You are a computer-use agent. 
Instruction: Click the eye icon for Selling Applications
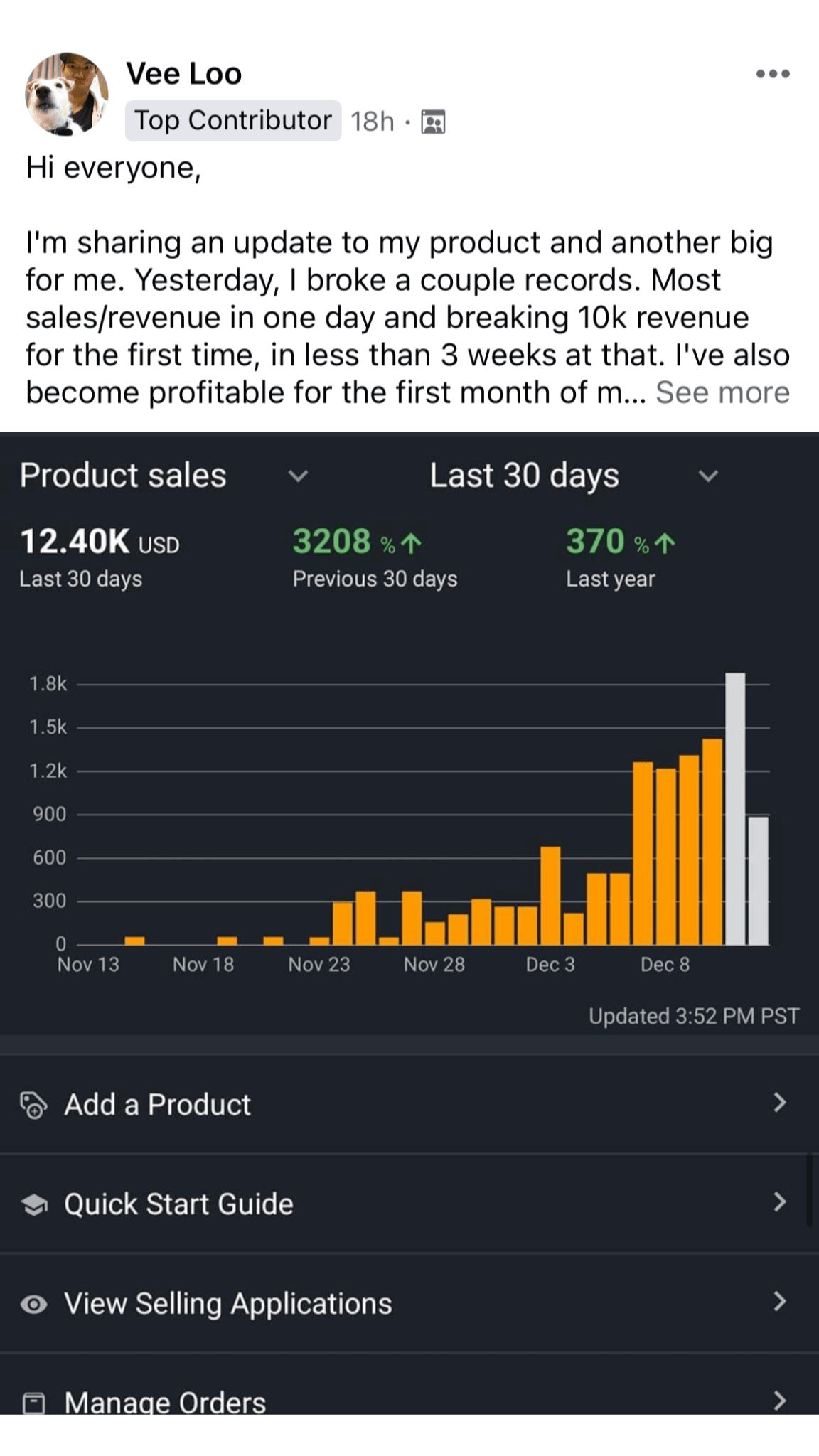(x=33, y=1304)
